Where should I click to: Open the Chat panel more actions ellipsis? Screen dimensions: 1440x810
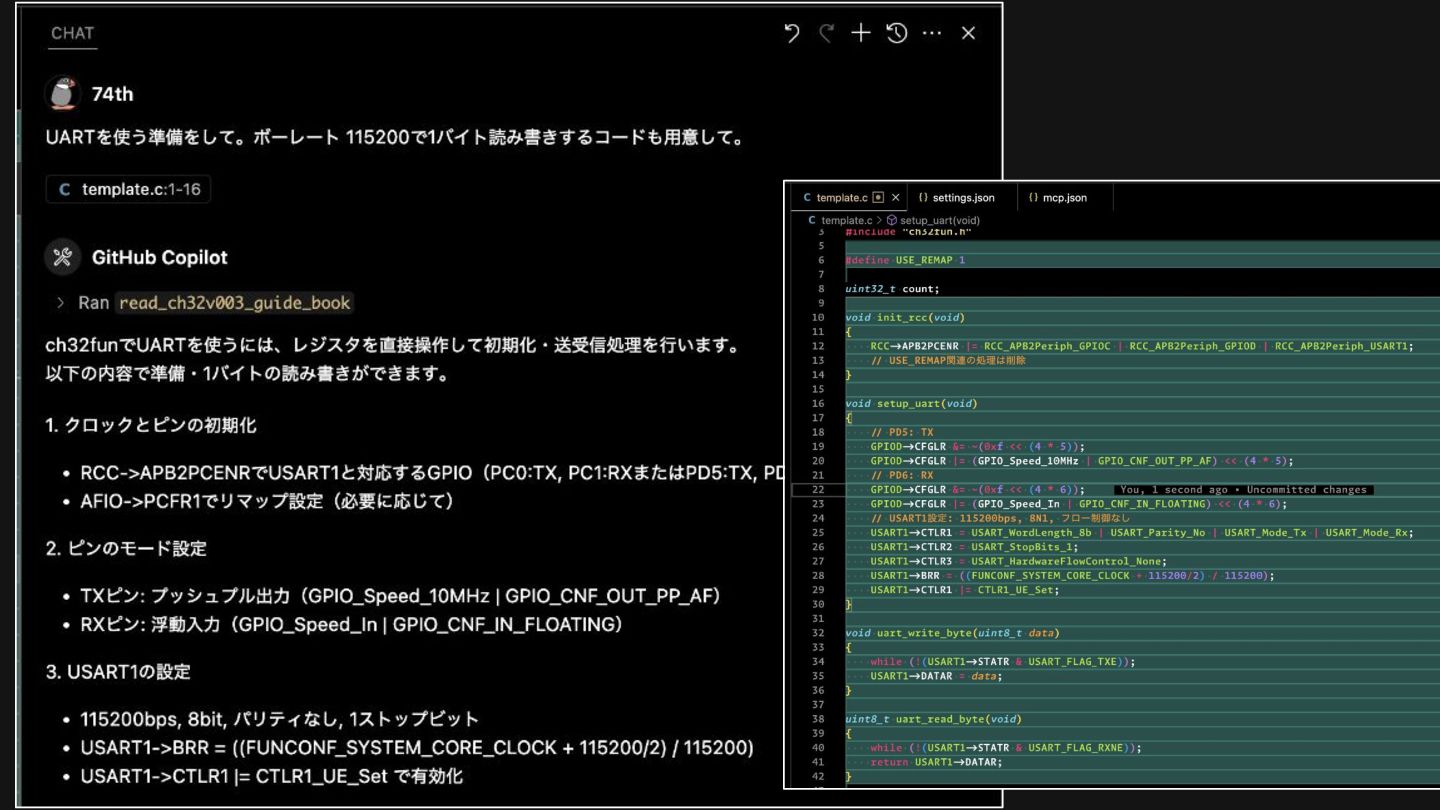coord(932,33)
